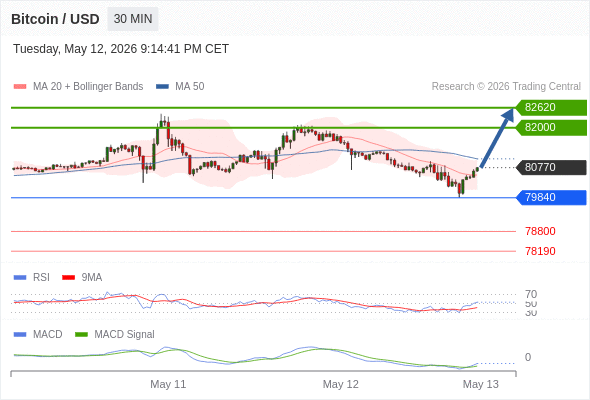Click the 80770 current price tag

[551, 167]
